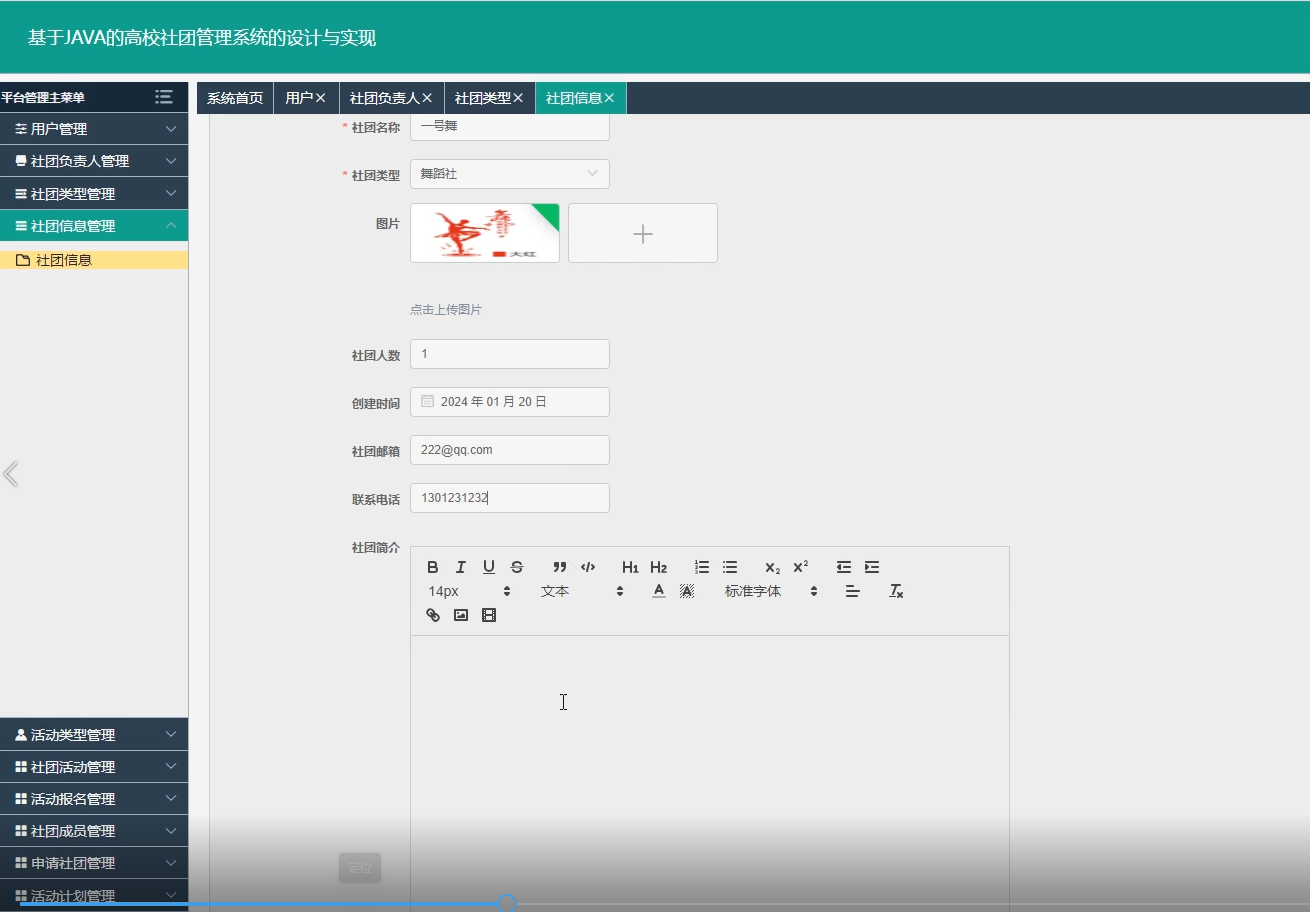The height and width of the screenshot is (912, 1310).
Task: Expand the 社团活动管理 menu
Action: [94, 767]
